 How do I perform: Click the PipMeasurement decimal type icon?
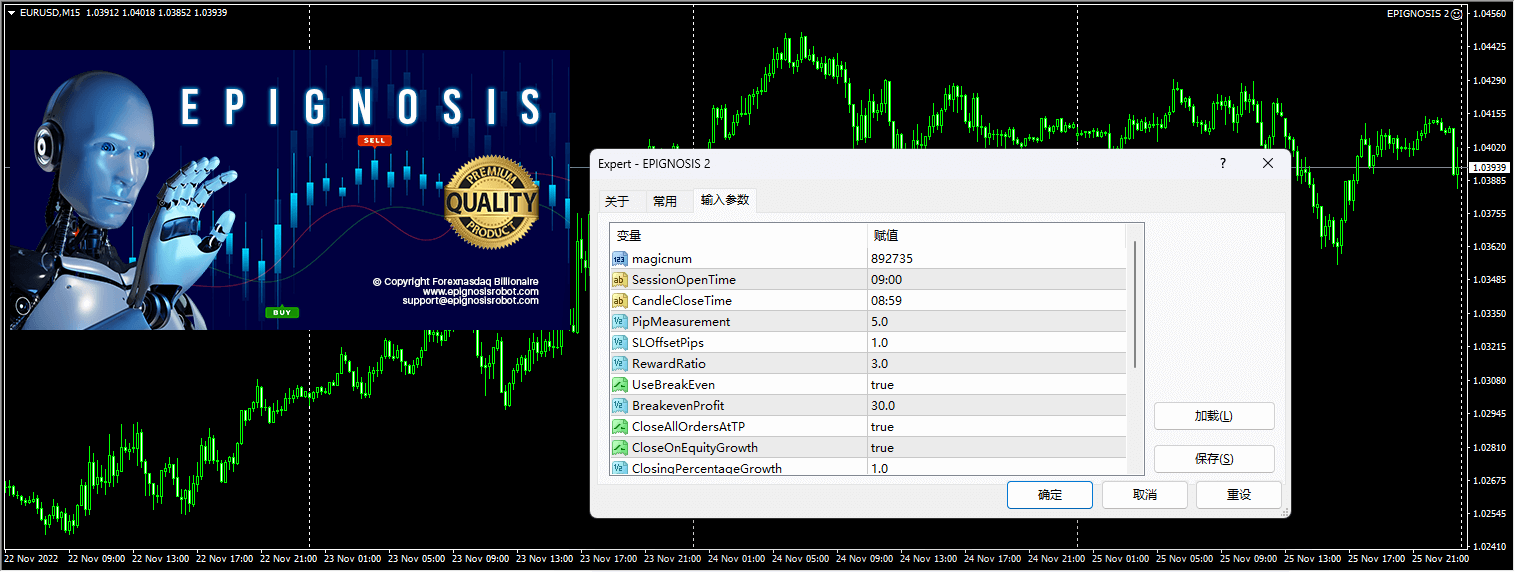[619, 322]
